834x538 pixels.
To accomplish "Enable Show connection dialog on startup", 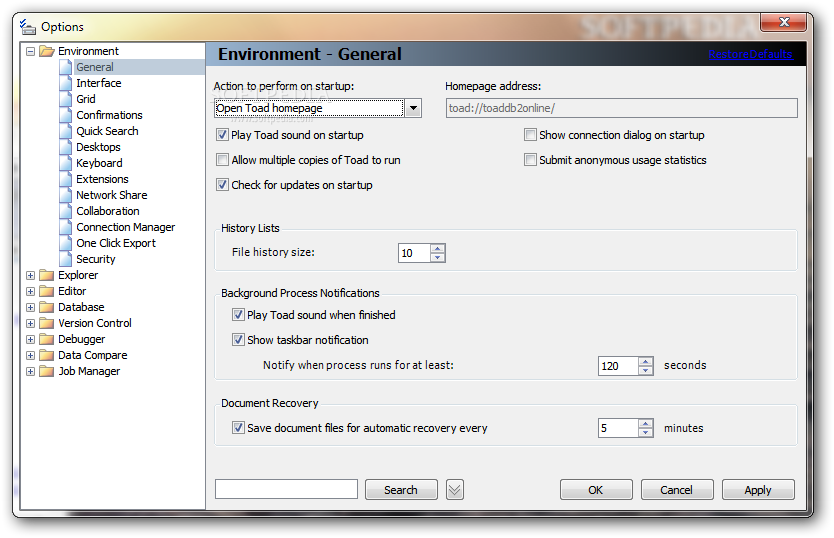I will [x=530, y=135].
